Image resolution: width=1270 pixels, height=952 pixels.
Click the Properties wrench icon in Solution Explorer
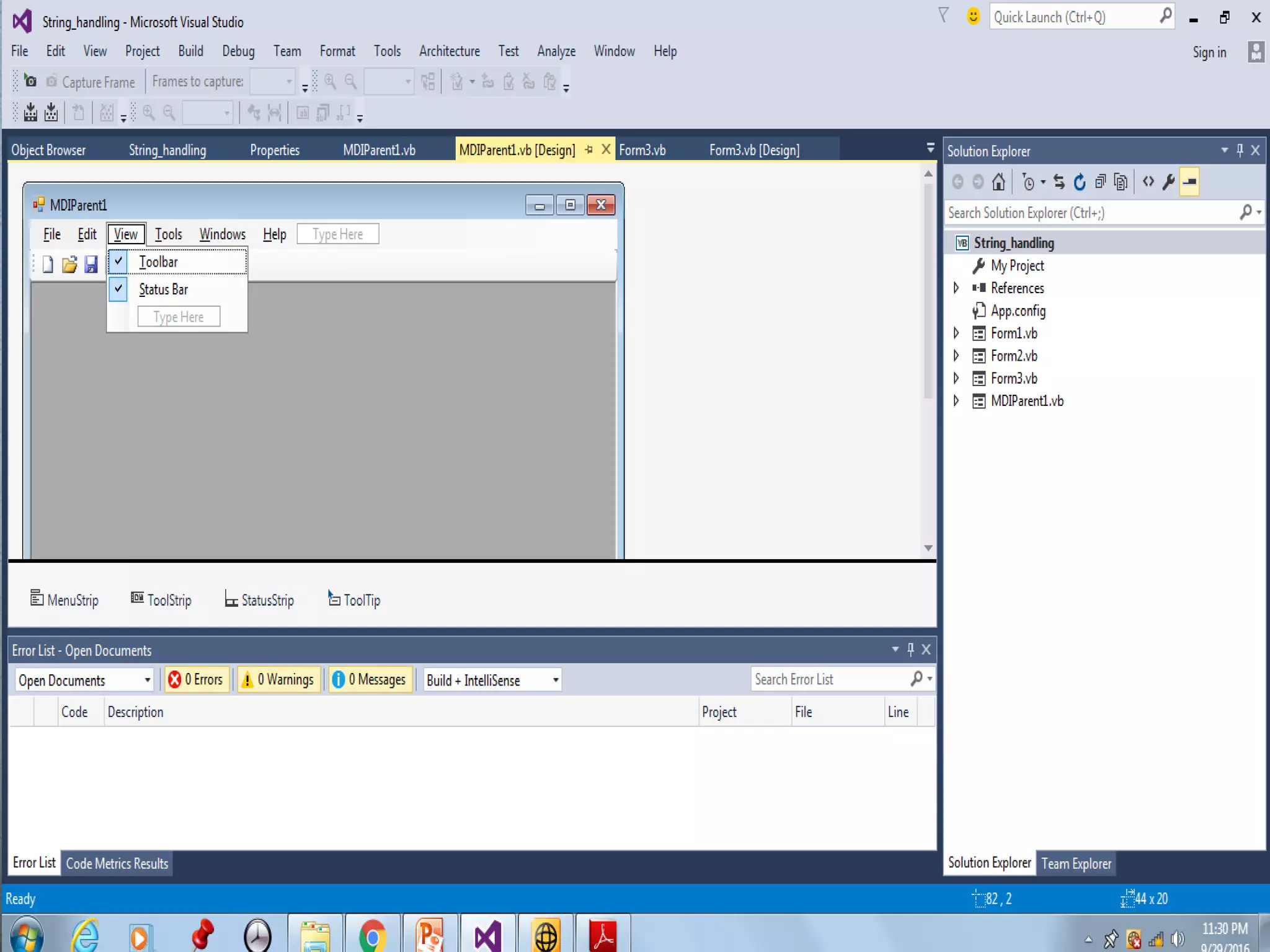pyautogui.click(x=1168, y=182)
